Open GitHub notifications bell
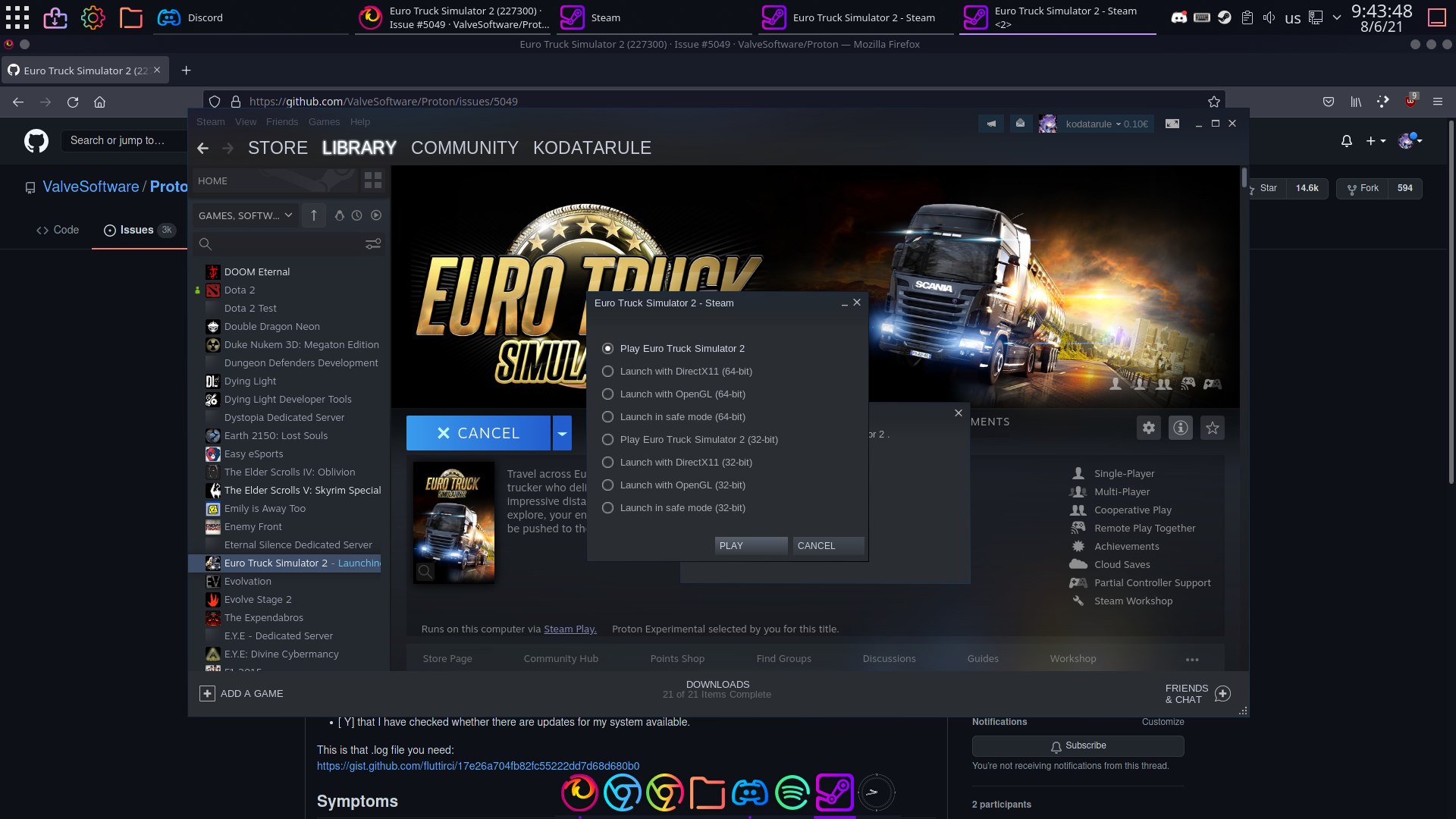The width and height of the screenshot is (1456, 819). pos(1347,141)
